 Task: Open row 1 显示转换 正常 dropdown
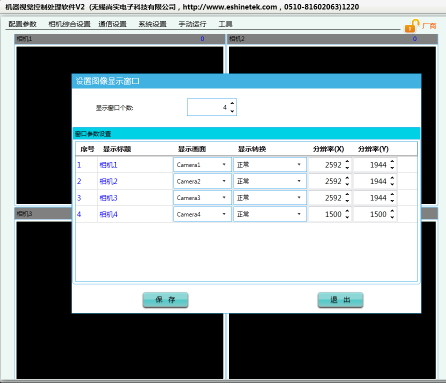[270, 165]
